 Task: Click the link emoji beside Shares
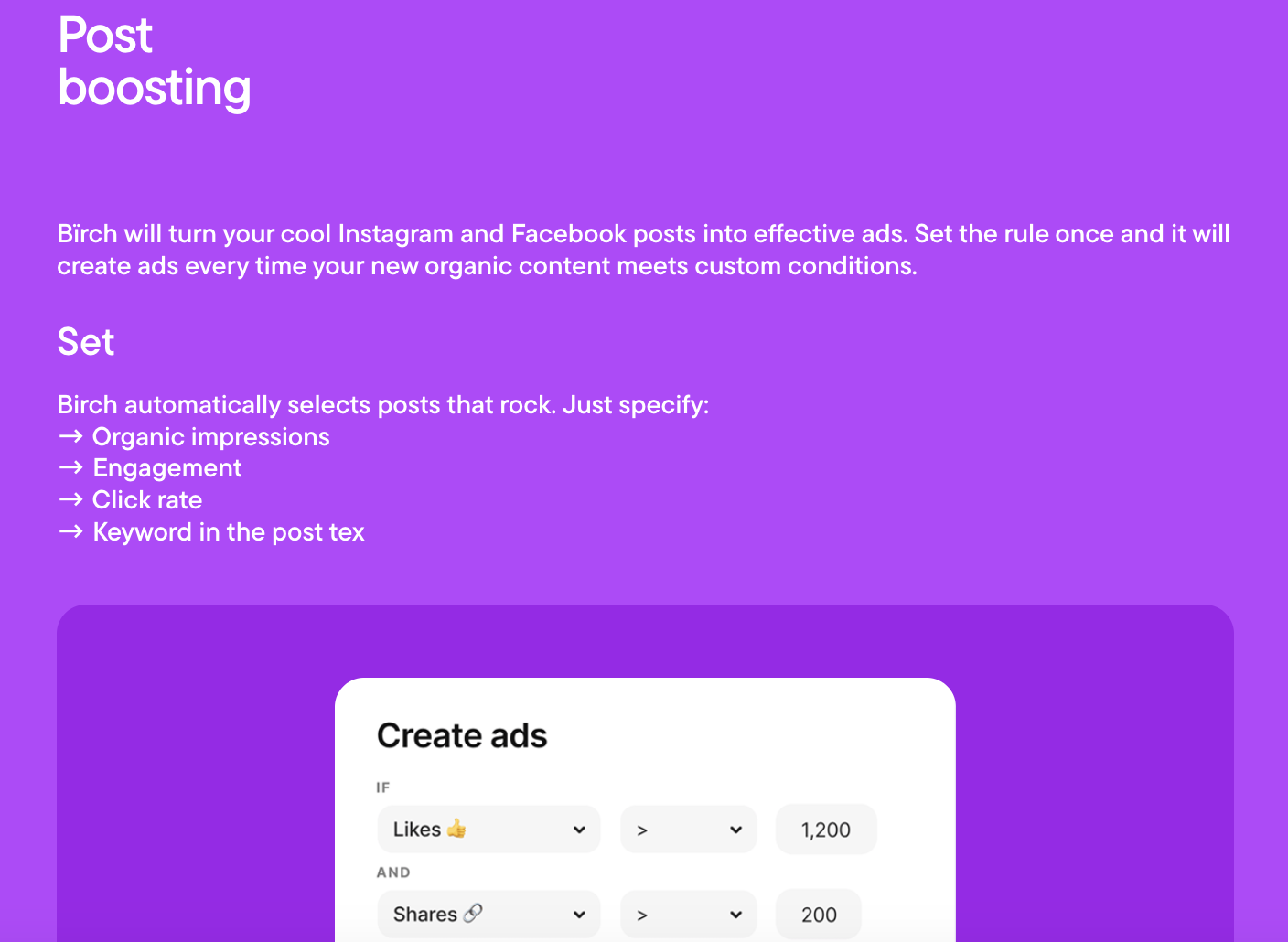click(x=473, y=913)
